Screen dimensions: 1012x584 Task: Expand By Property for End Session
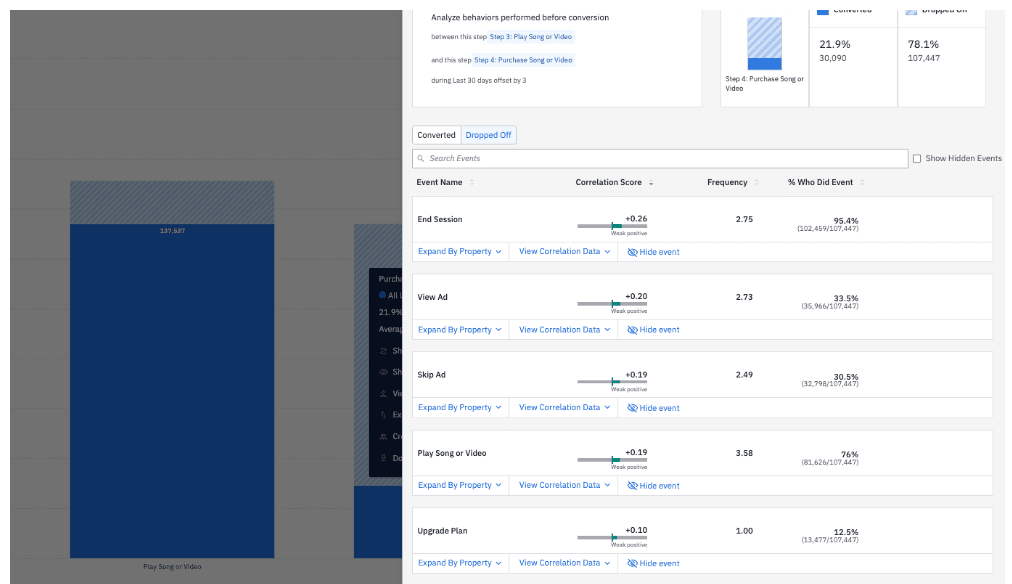(459, 252)
